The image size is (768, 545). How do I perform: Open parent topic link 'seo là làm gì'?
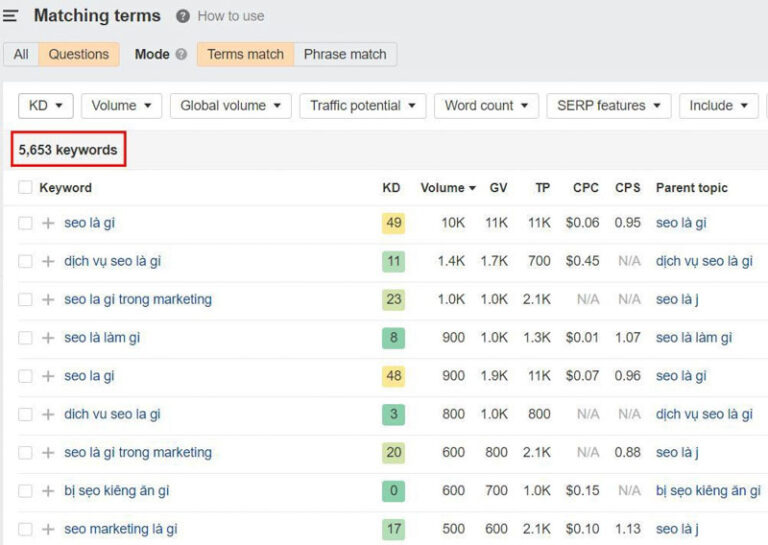[693, 338]
